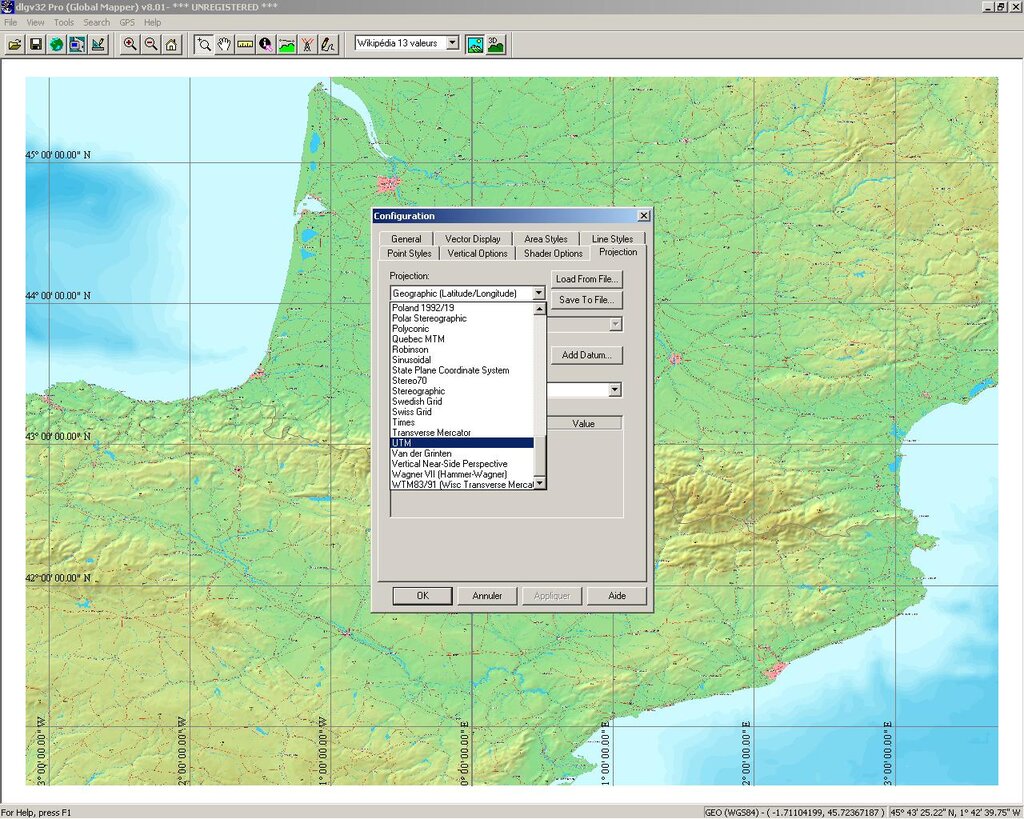
Task: Click the Open Data File folder icon
Action: coord(15,44)
